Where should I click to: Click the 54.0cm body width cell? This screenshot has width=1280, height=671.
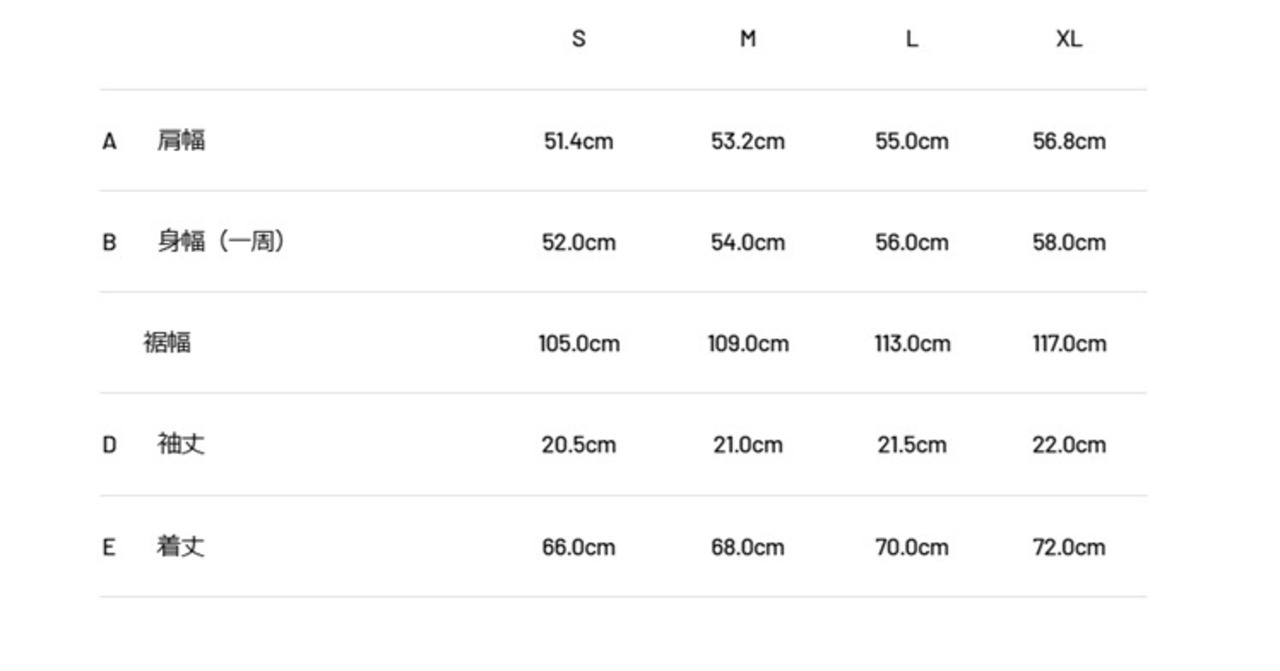point(747,242)
